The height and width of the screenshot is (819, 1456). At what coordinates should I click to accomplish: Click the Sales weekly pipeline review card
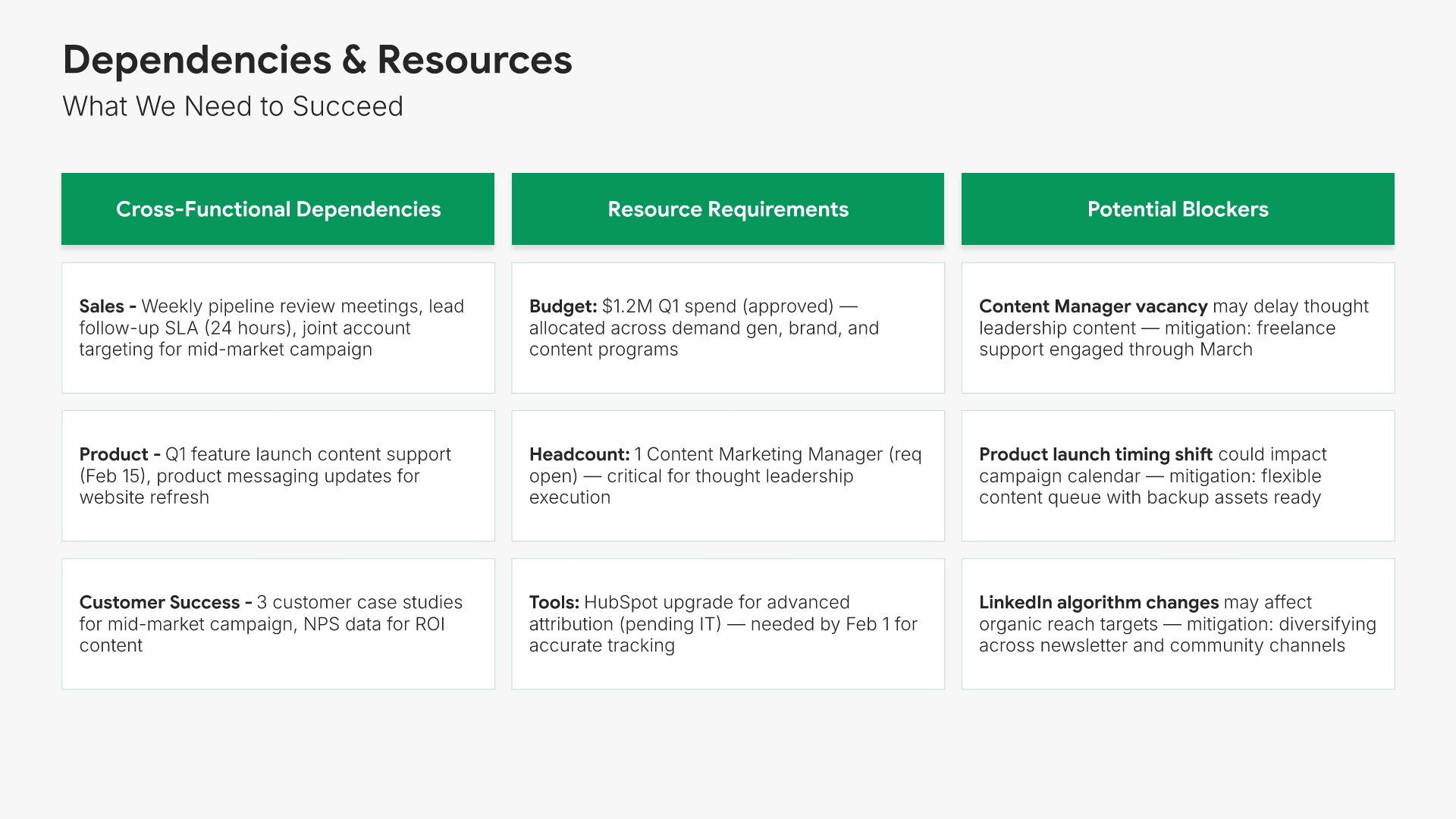[278, 328]
